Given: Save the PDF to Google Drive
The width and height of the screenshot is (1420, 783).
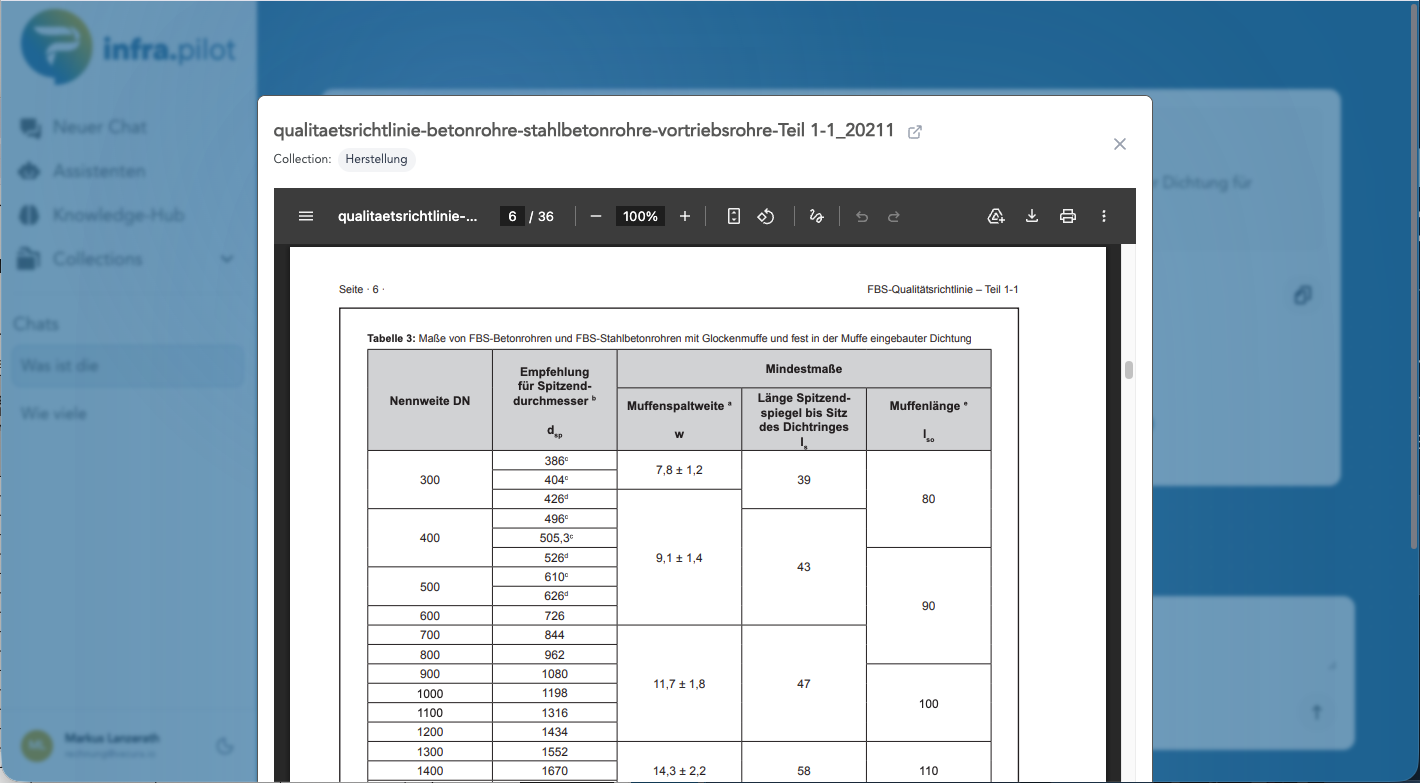Looking at the screenshot, I should coord(996,216).
